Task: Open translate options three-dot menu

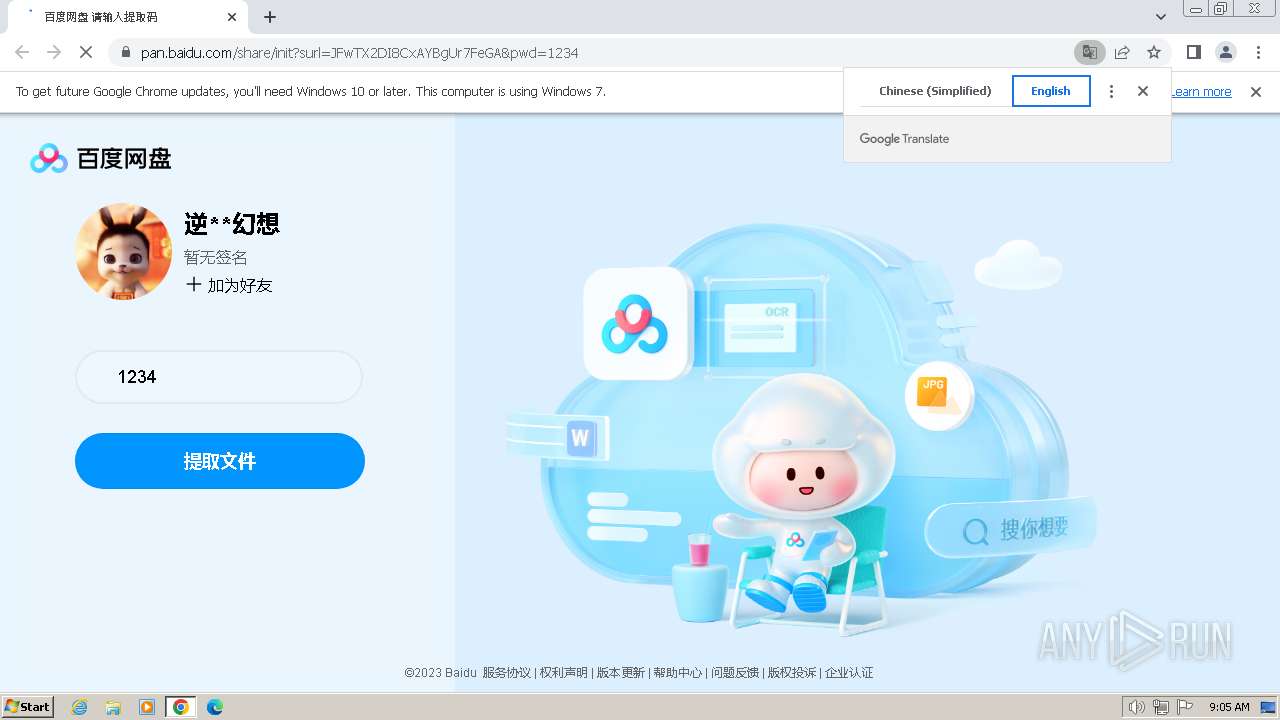Action: point(1111,91)
